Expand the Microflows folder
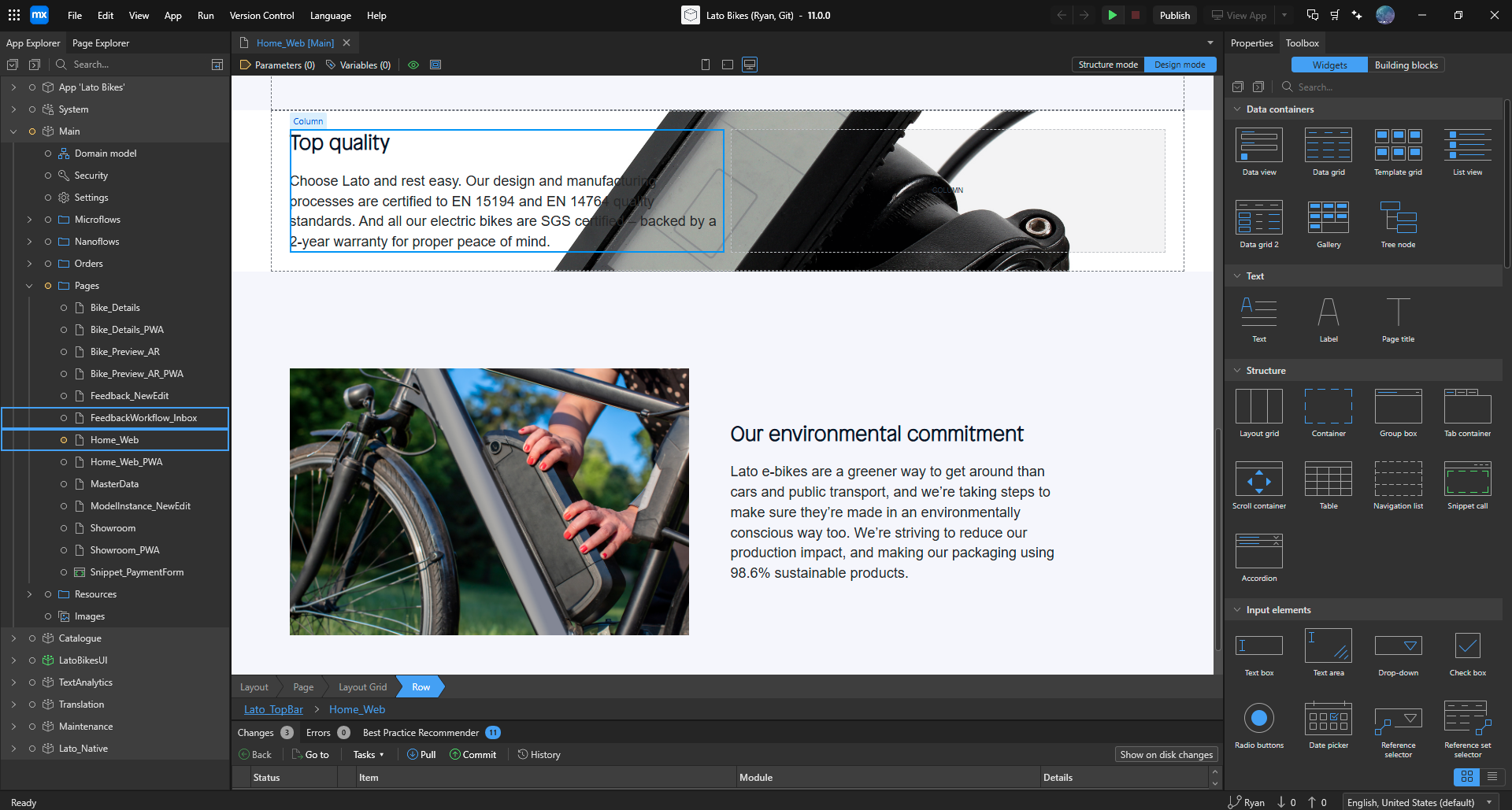1512x810 pixels. click(29, 220)
